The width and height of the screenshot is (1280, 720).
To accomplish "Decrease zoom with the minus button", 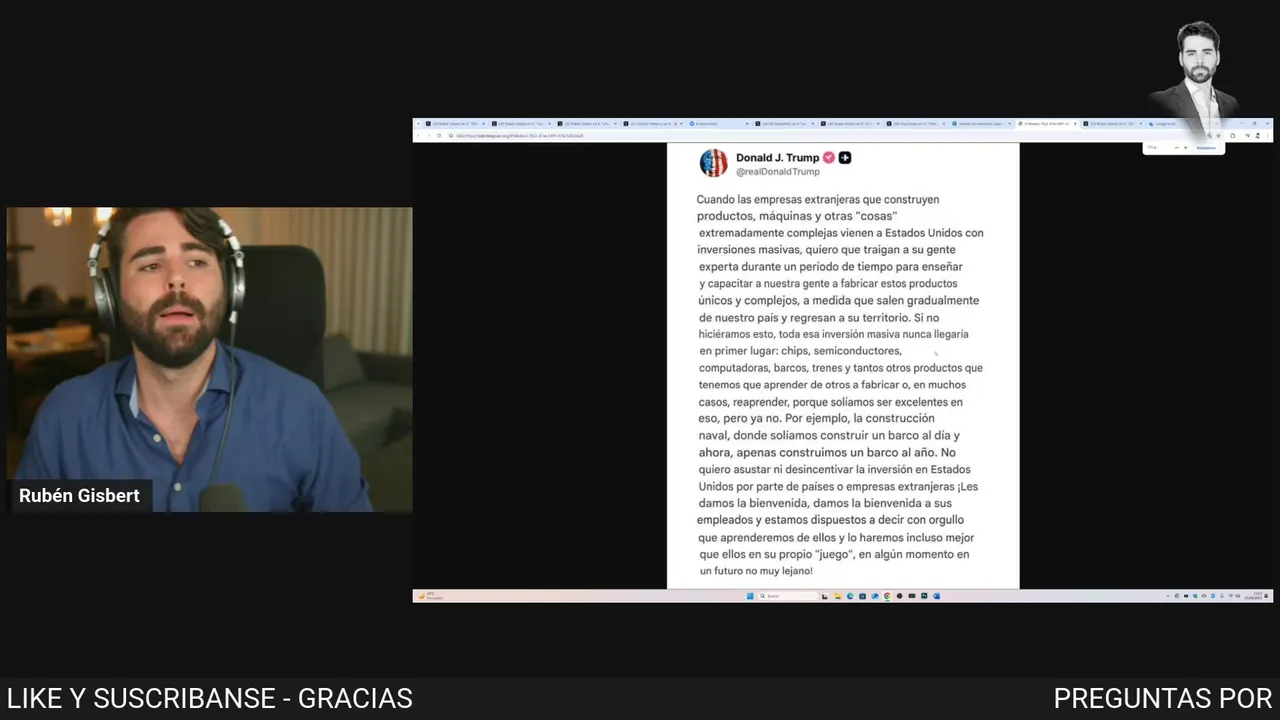I will coord(1177,148).
